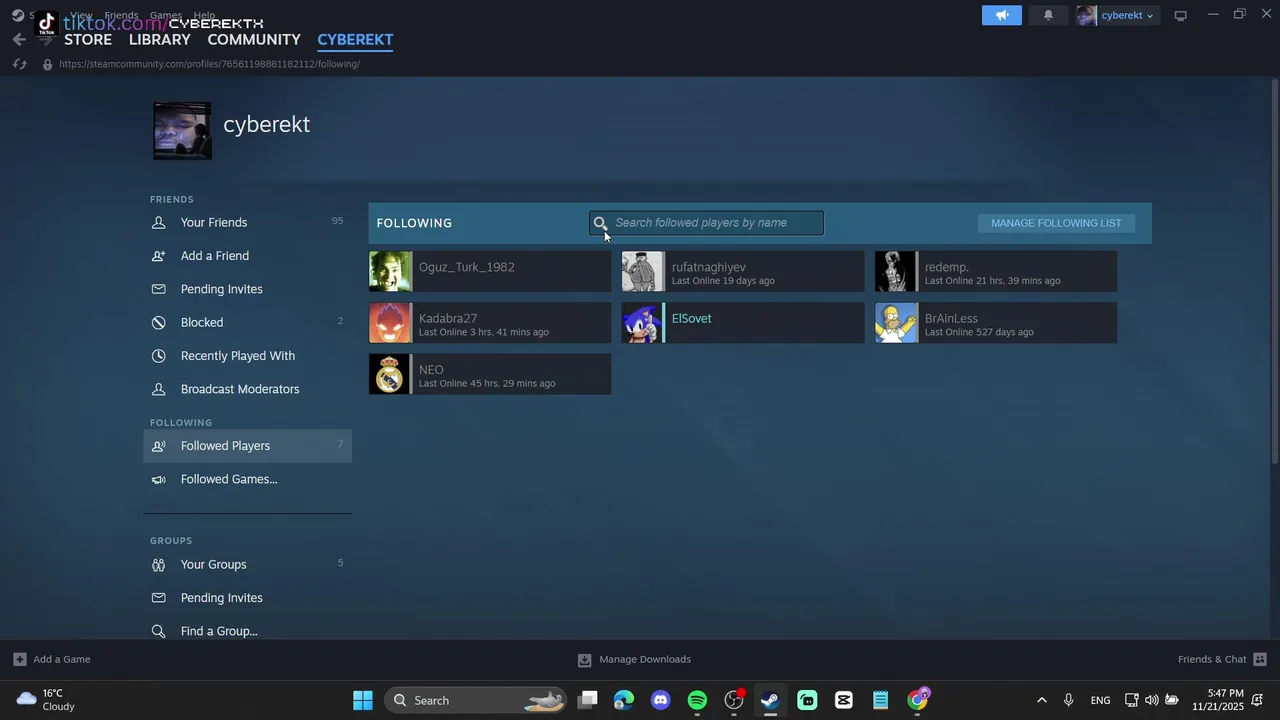Open Your Groups list

coord(247,564)
